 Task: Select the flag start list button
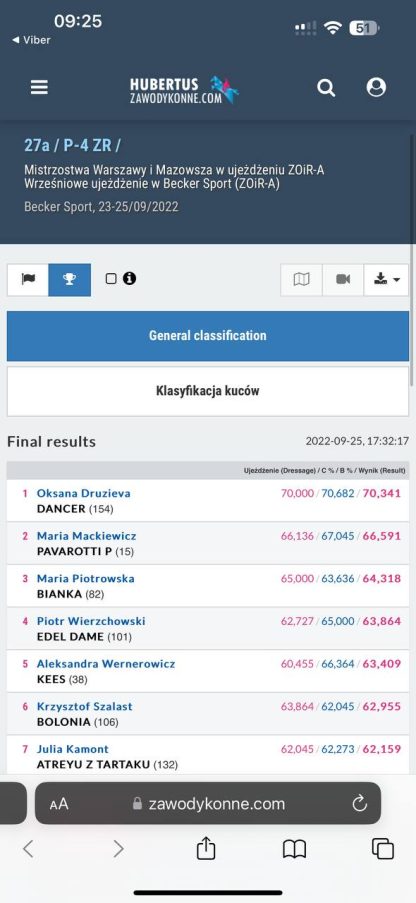[28, 279]
